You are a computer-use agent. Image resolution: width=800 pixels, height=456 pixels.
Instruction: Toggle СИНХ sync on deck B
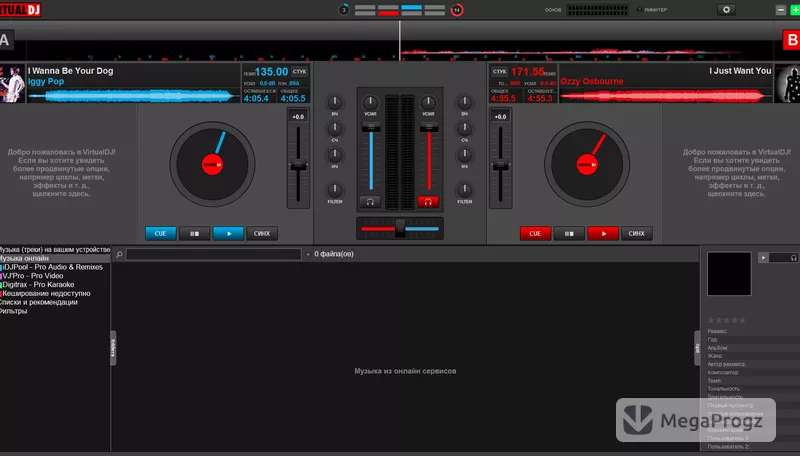coord(636,234)
